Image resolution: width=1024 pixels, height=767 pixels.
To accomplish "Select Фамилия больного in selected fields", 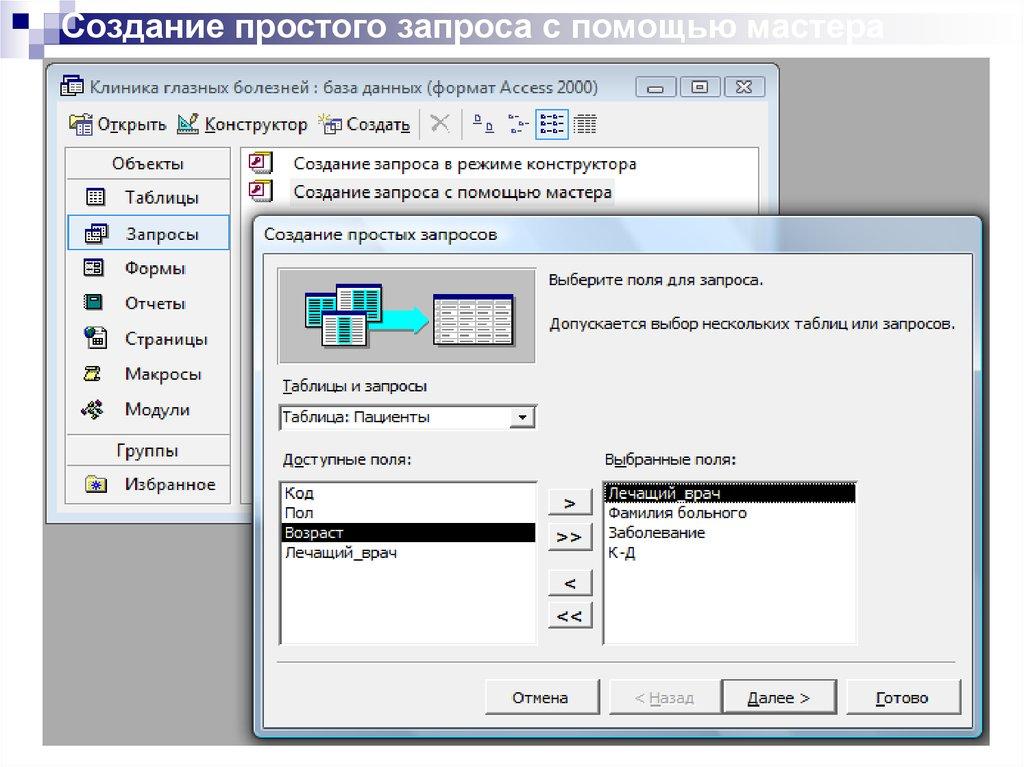I will [x=677, y=513].
